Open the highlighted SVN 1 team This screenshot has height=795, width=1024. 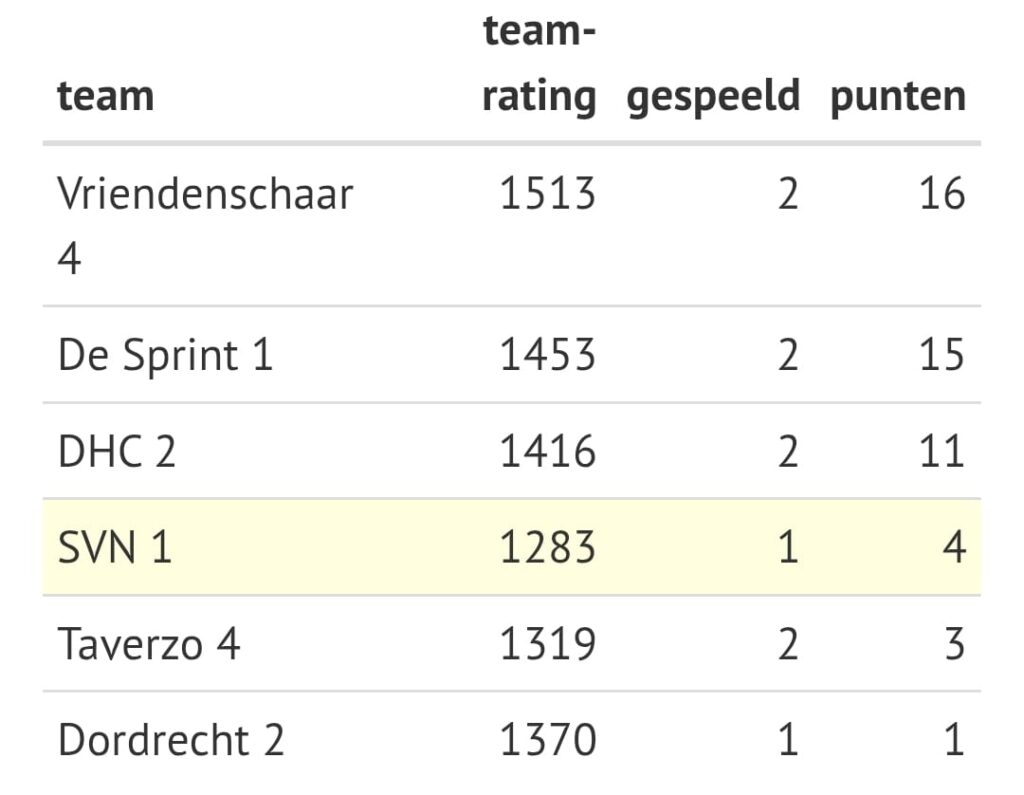pos(115,547)
